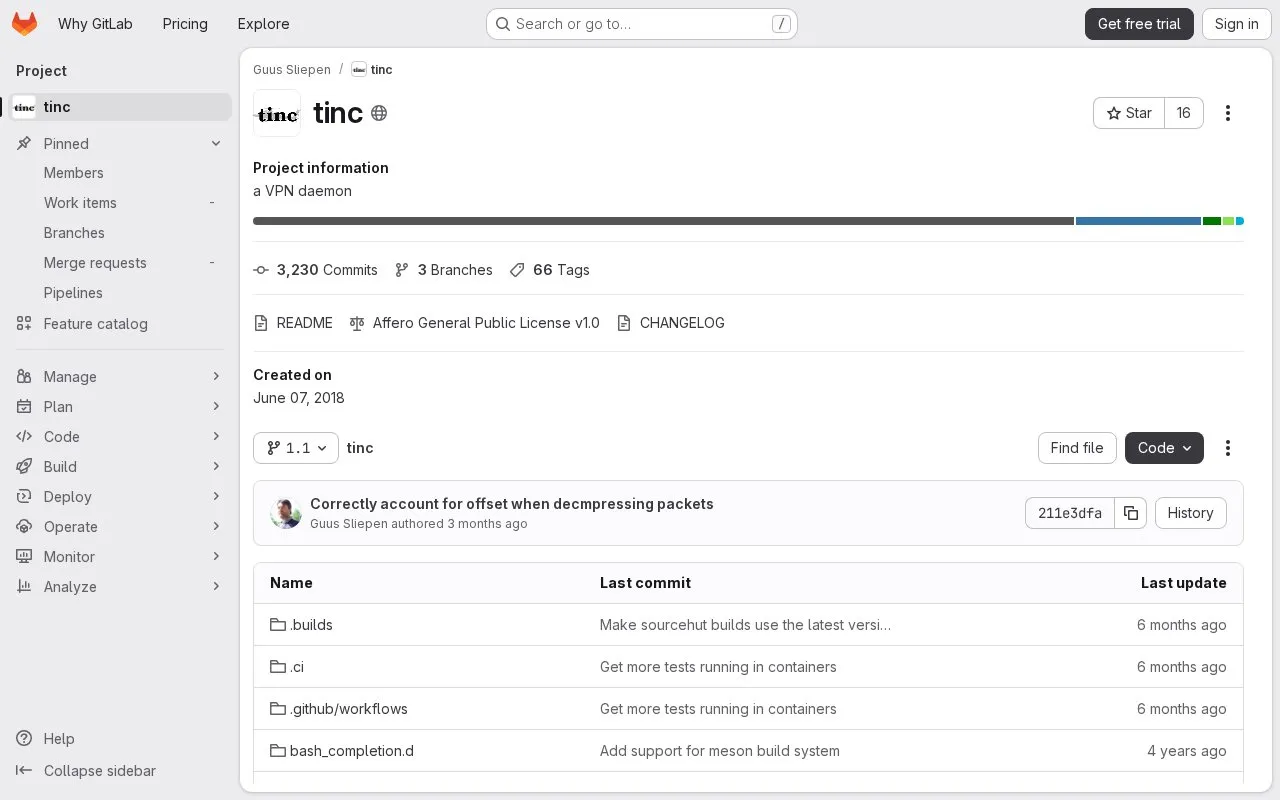Copy the commit SHA 211e3dfa
Screen dimensions: 1280x800
pyautogui.click(x=1131, y=513)
